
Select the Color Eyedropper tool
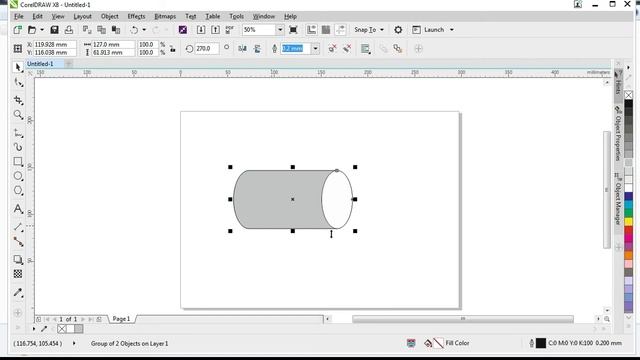18,292
